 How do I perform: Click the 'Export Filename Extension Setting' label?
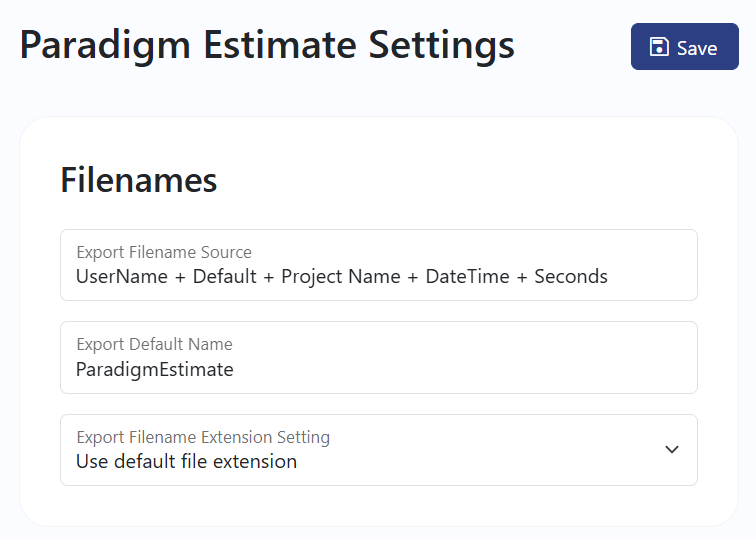click(203, 437)
